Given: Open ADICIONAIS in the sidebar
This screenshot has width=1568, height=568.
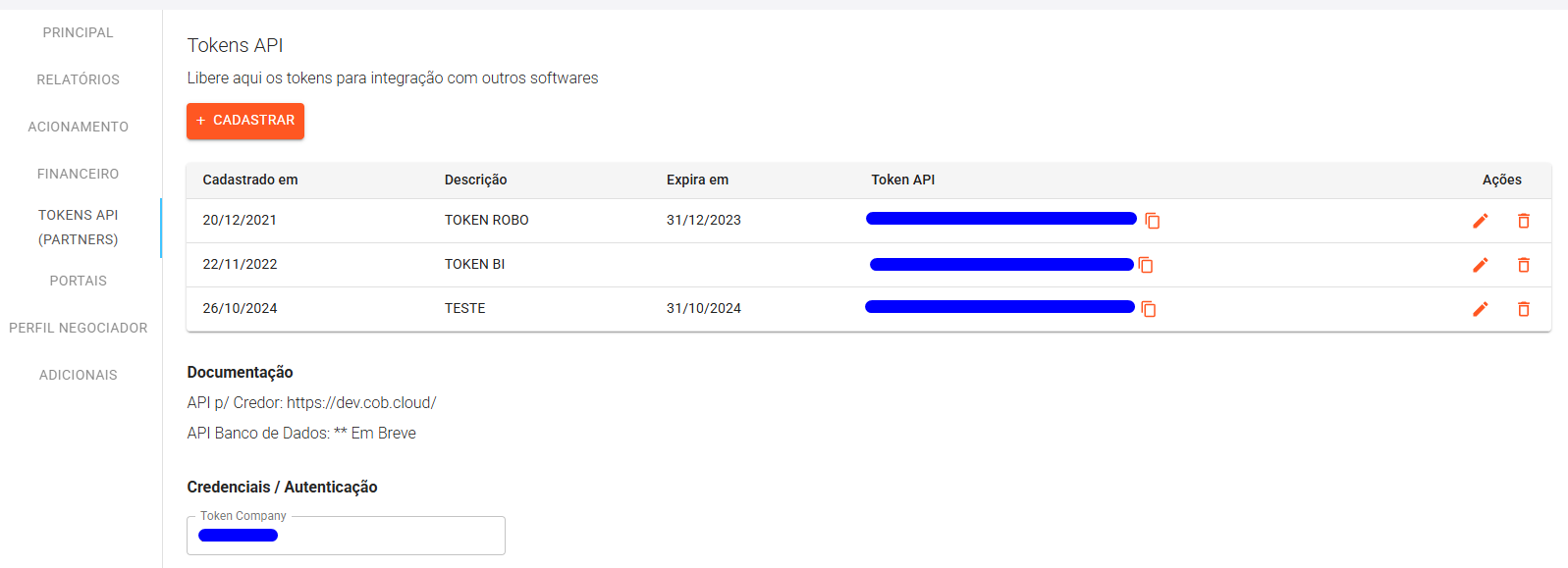Looking at the screenshot, I should click(79, 375).
